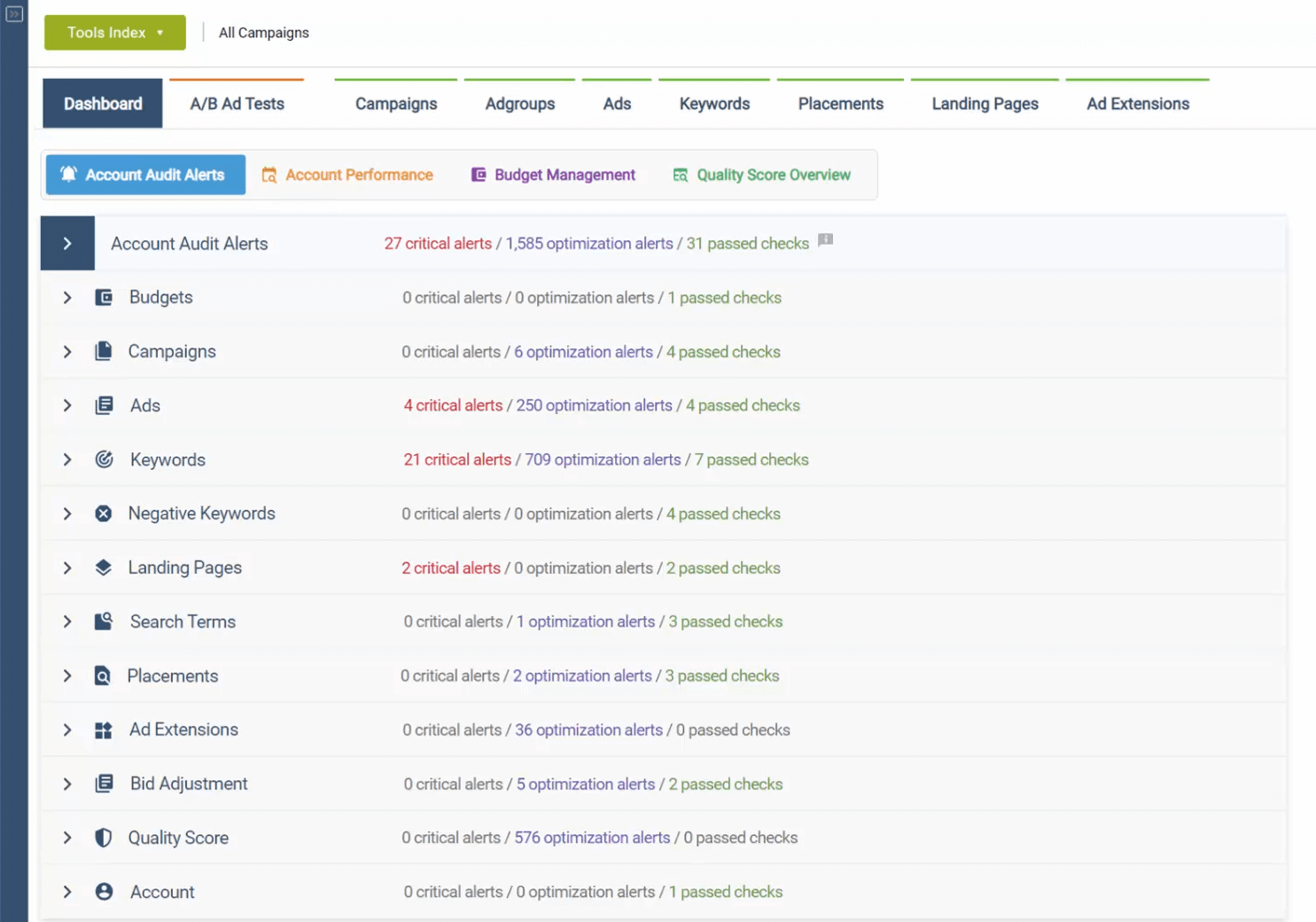The width and height of the screenshot is (1316, 922).
Task: Click the Quality Score Overview button
Action: tap(762, 176)
